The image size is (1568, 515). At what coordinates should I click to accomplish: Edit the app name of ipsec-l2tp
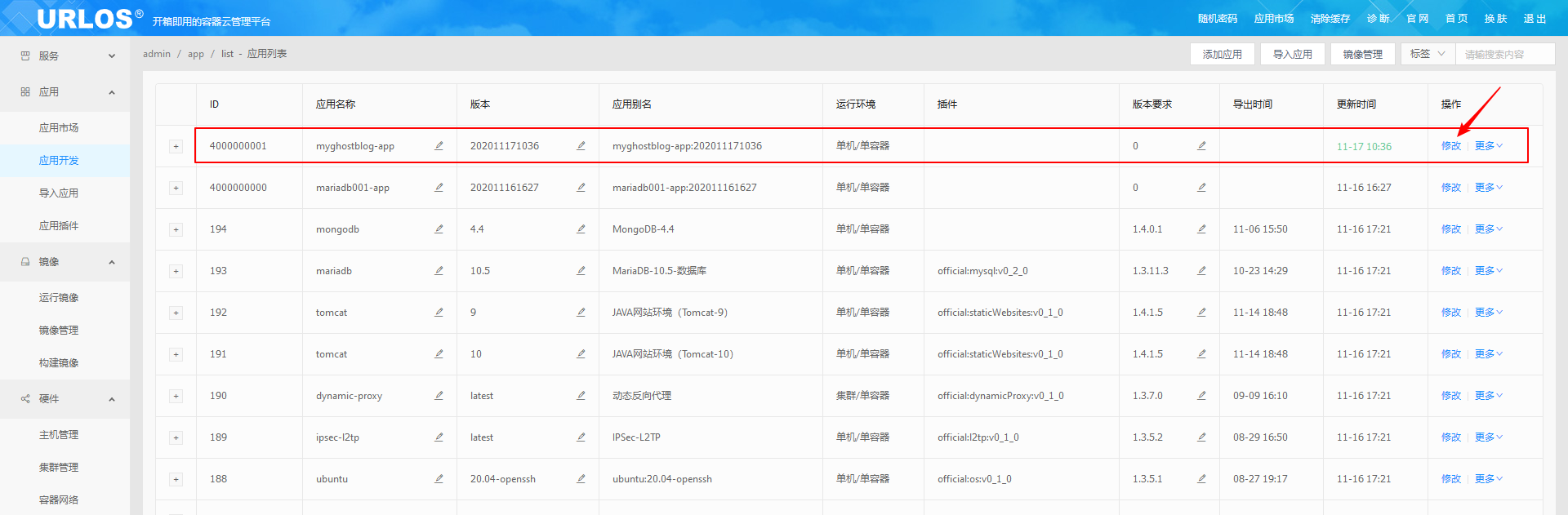[x=439, y=437]
